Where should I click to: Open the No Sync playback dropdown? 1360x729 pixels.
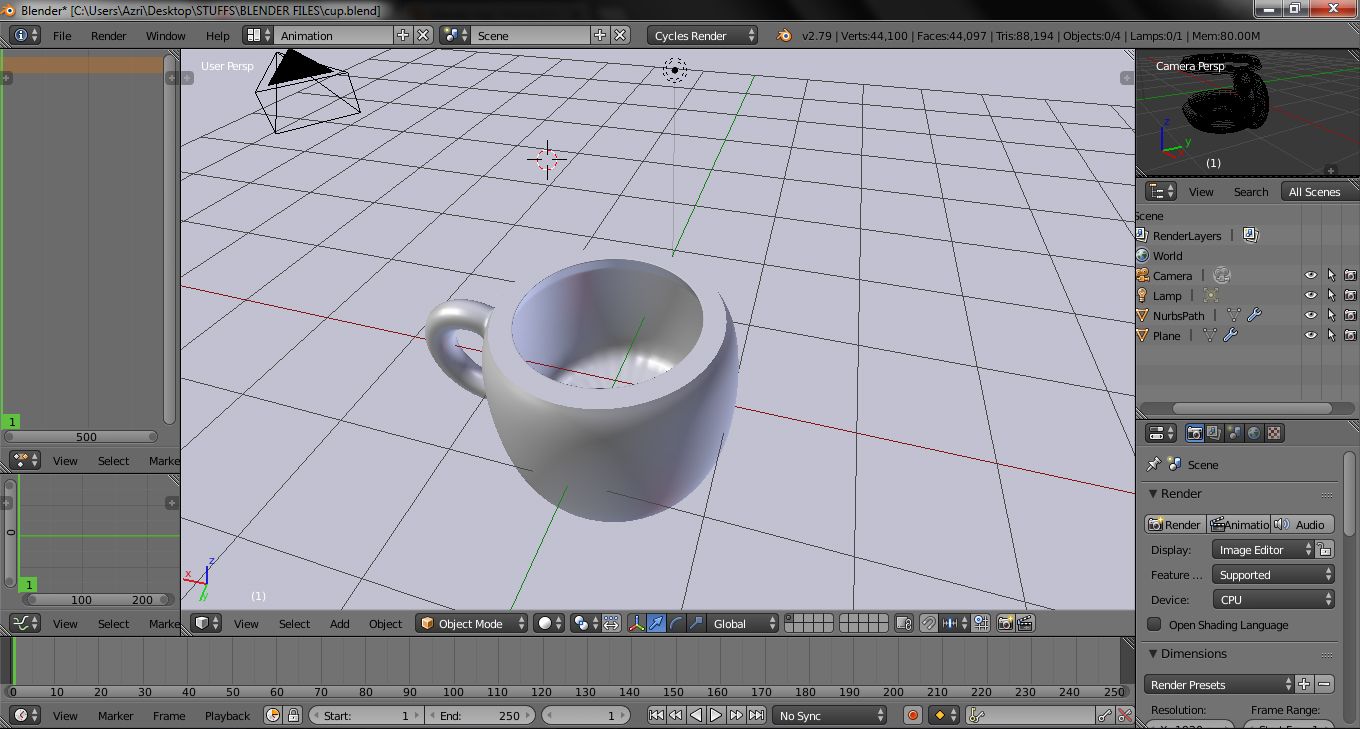click(829, 715)
